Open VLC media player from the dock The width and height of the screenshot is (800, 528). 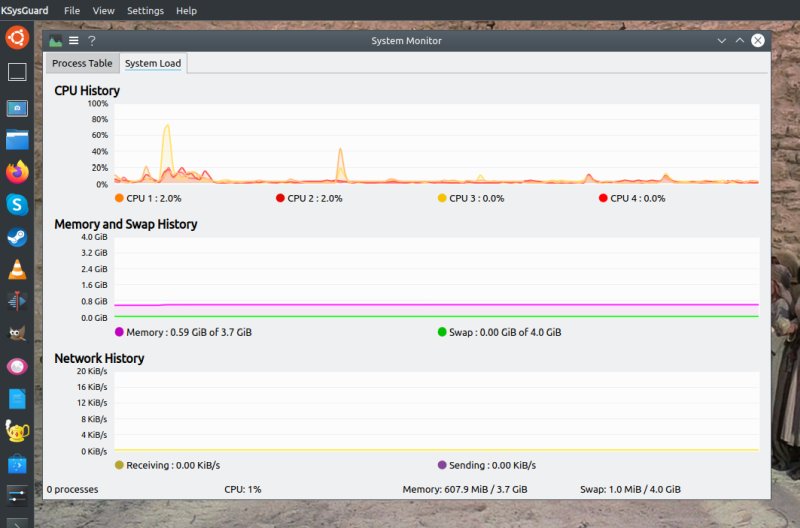coord(17,269)
